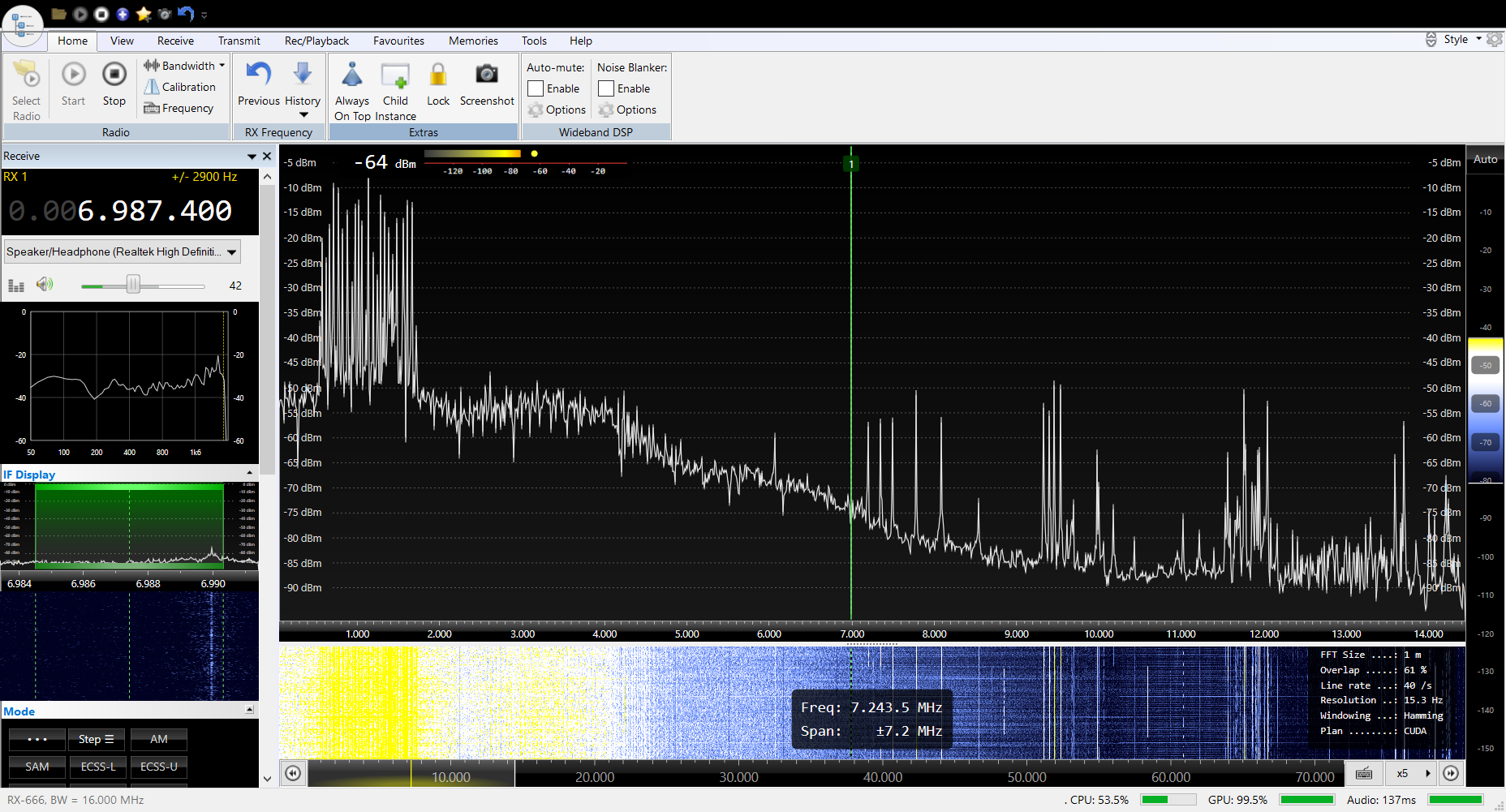Select the ECSS-U mode button

(159, 767)
